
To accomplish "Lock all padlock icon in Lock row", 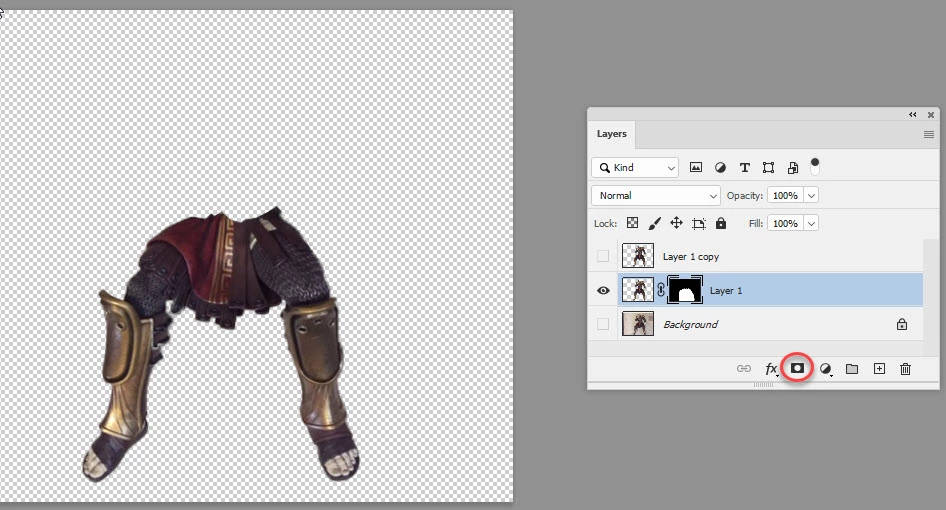I will tap(721, 223).
